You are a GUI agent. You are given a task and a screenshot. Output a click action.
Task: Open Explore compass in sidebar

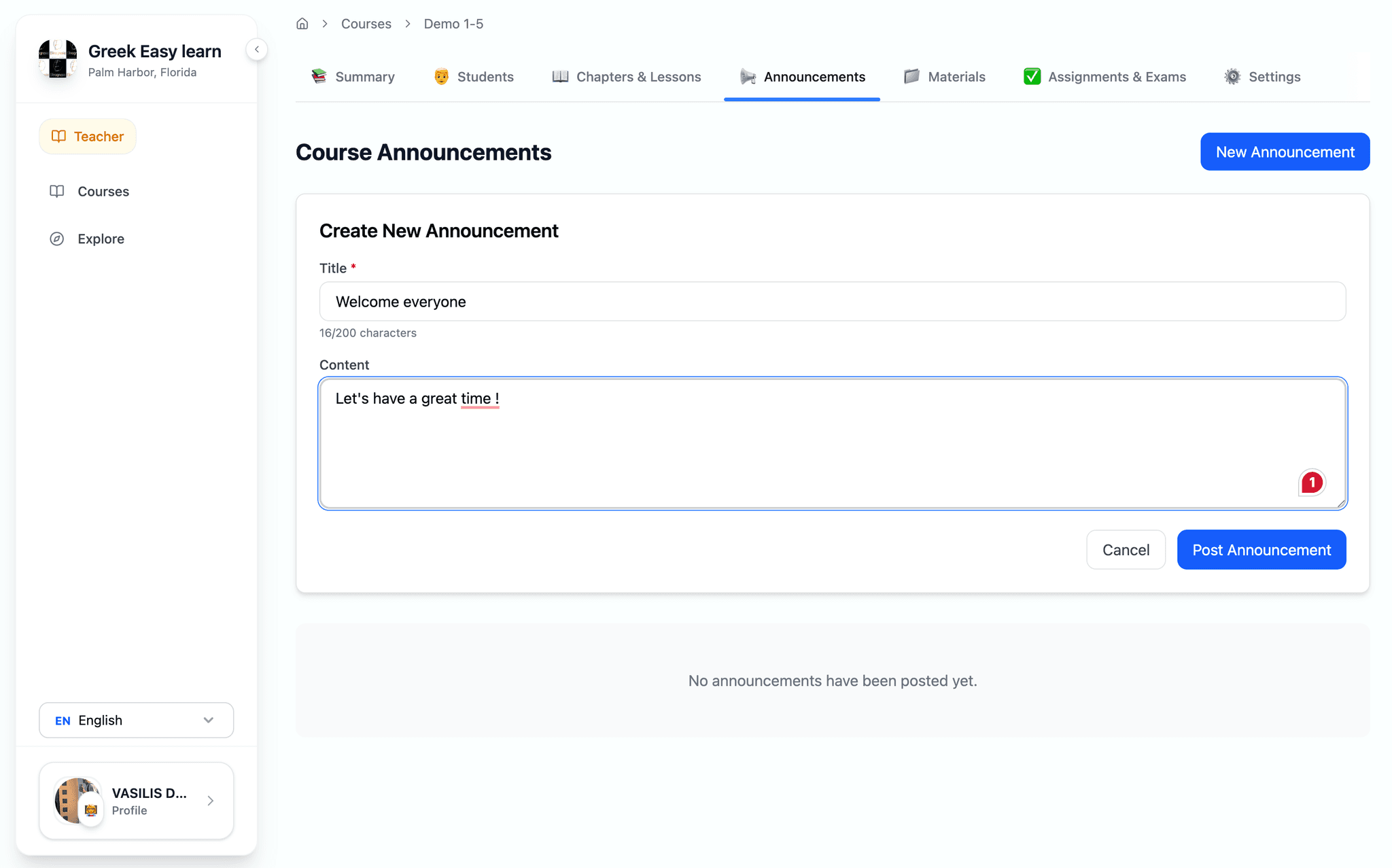point(57,239)
